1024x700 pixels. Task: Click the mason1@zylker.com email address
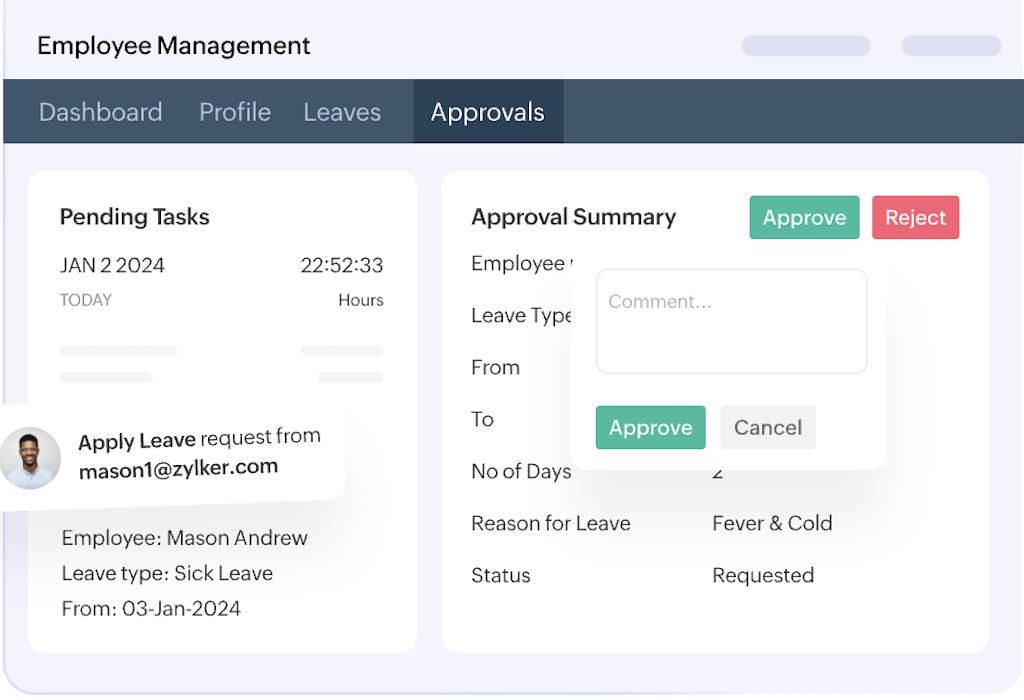coord(178,468)
